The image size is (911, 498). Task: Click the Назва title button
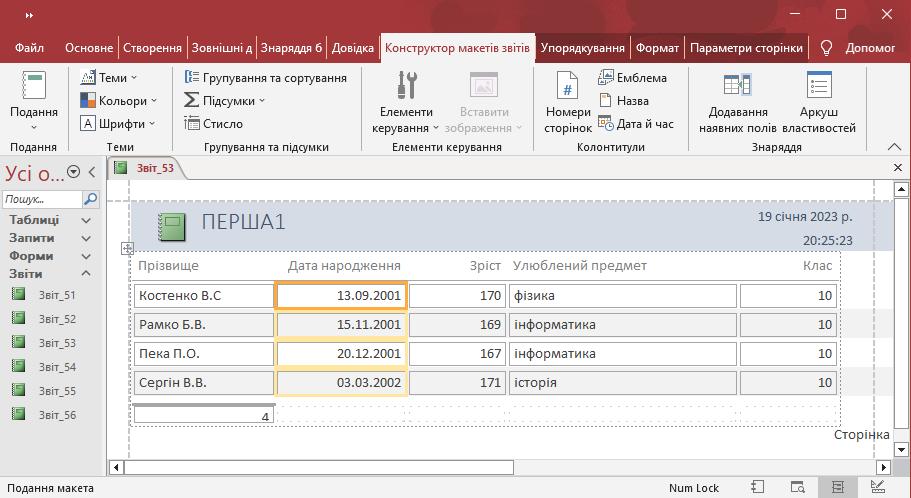pyautogui.click(x=623, y=101)
